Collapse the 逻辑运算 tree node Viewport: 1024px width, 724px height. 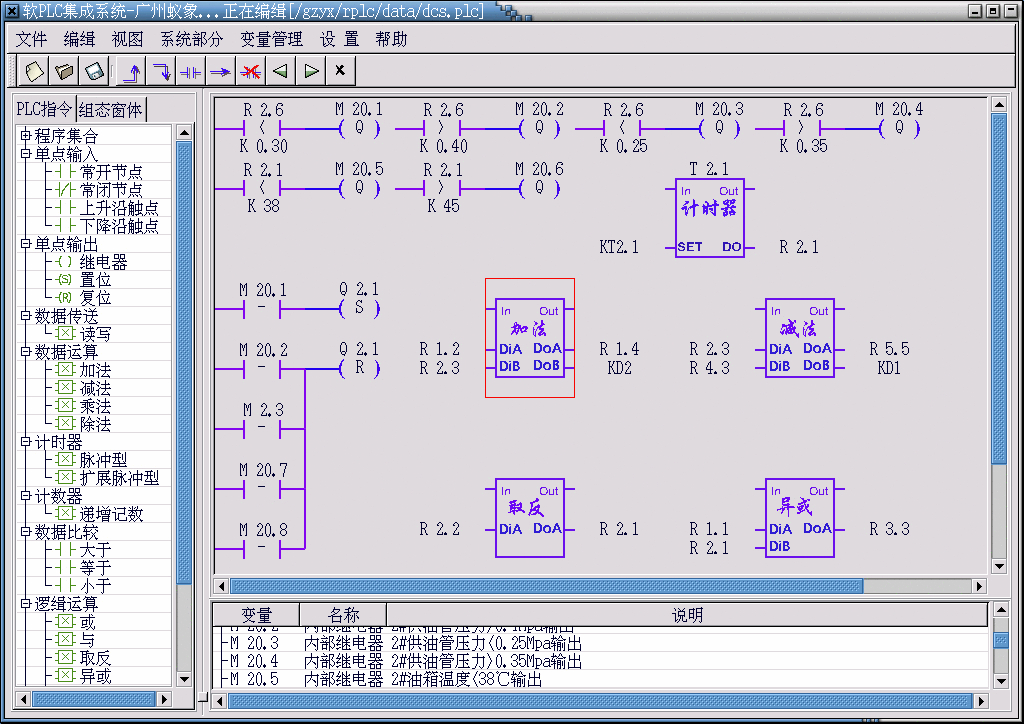(25, 603)
